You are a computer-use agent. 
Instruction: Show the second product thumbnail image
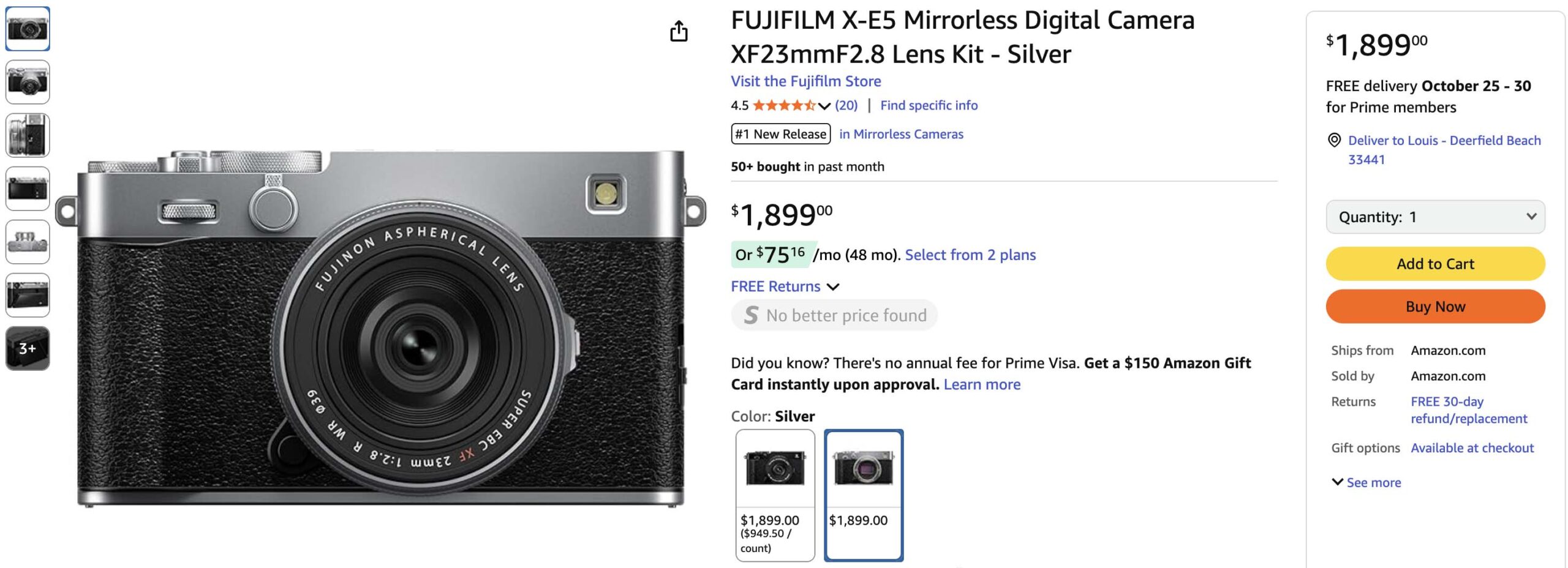point(28,82)
